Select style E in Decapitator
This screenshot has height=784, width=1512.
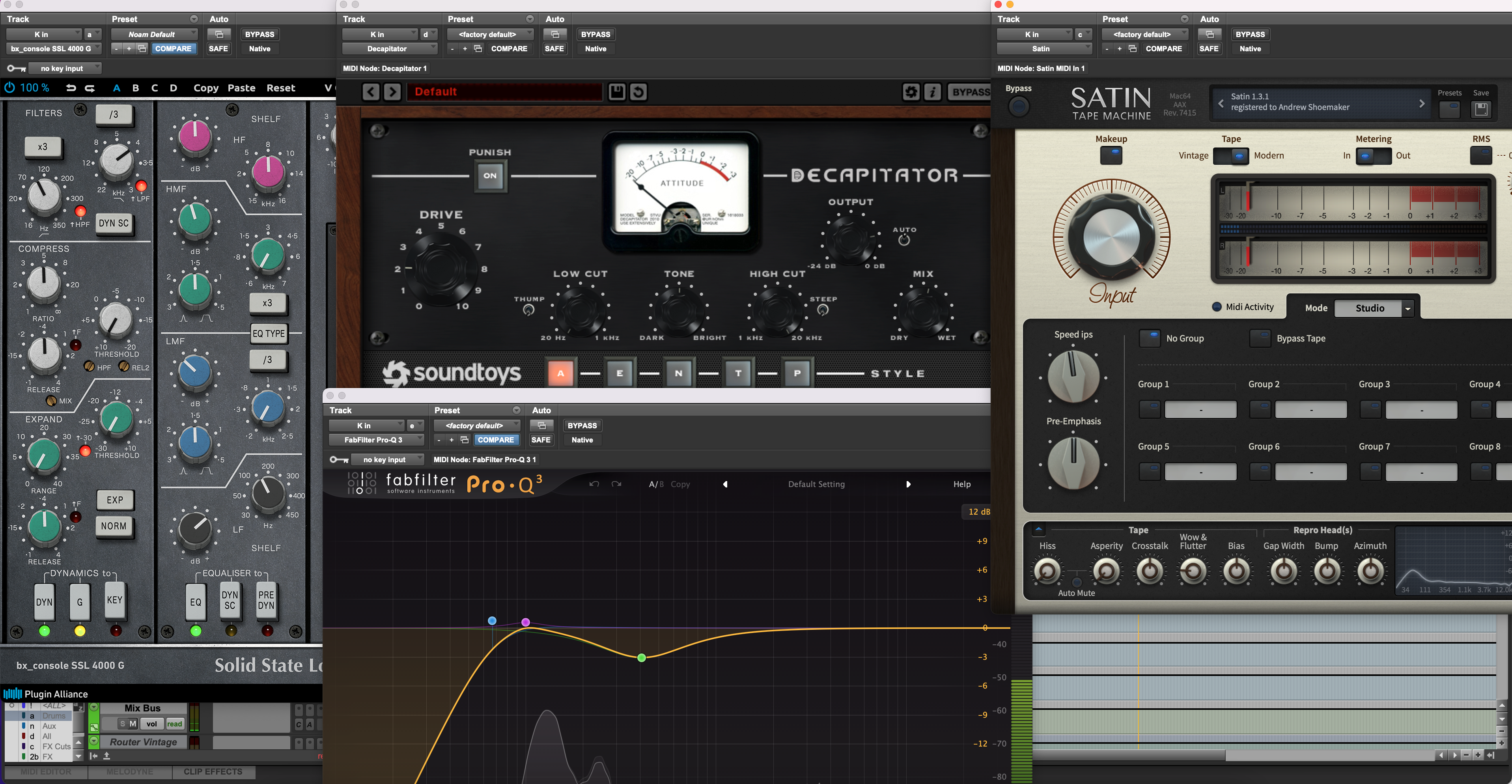pos(619,373)
